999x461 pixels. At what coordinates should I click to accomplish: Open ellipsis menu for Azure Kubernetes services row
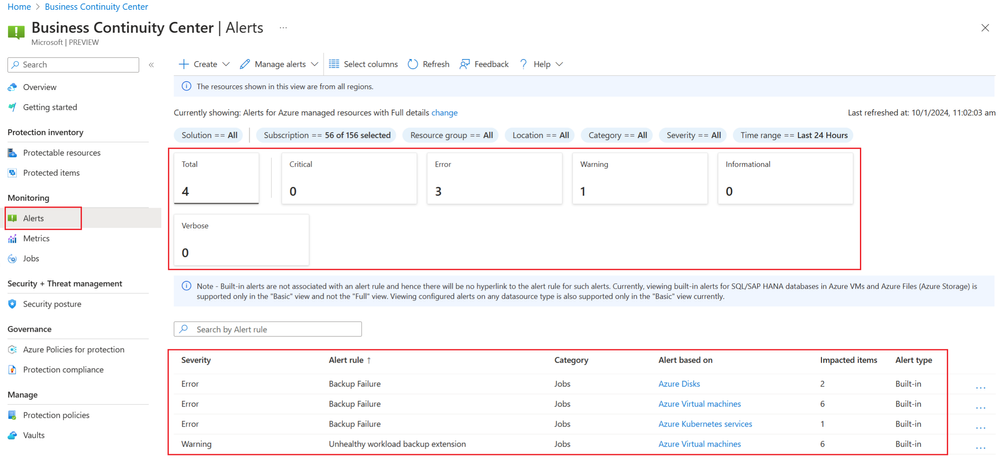(981, 428)
